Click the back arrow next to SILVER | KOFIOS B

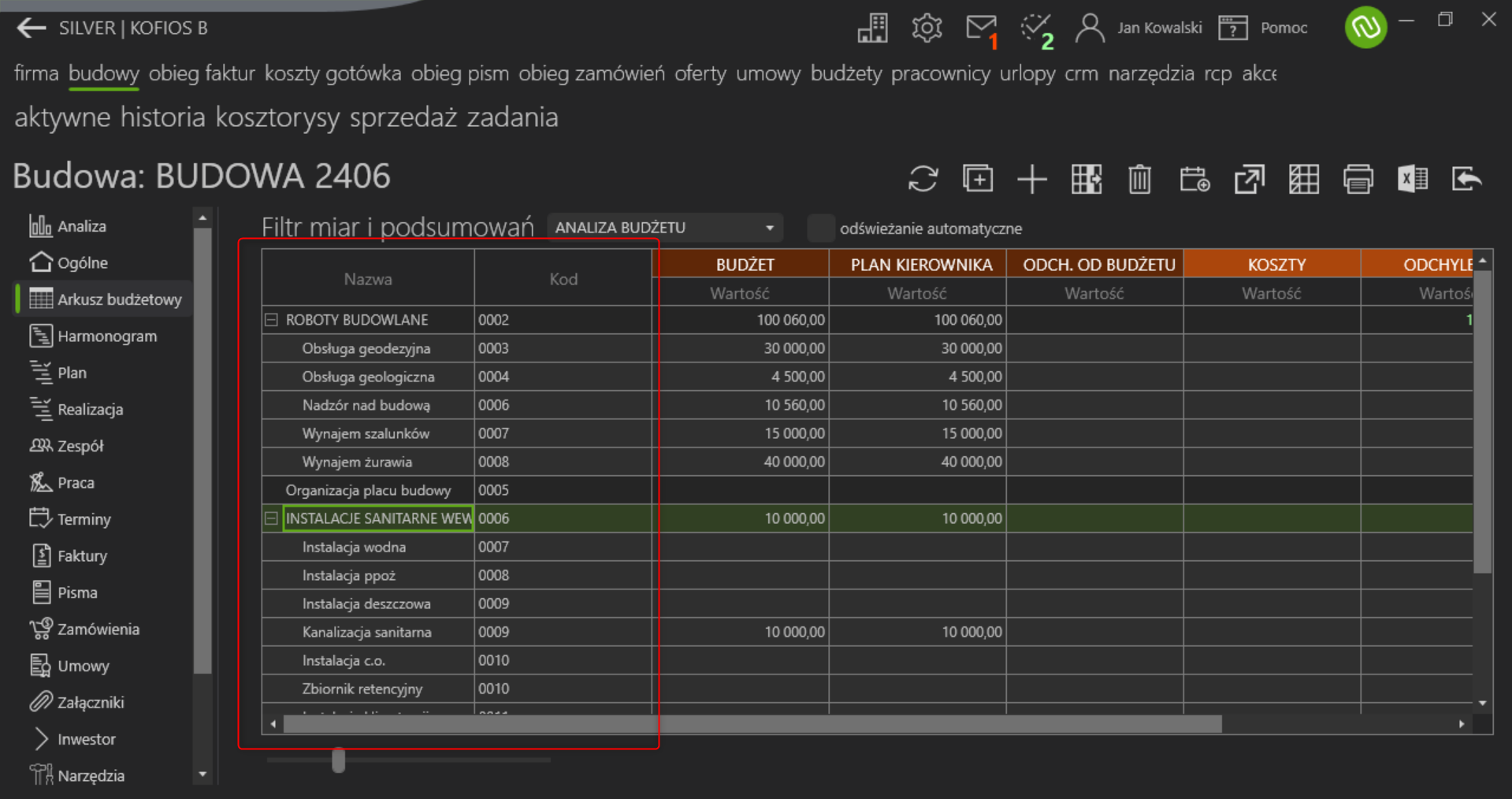[31, 28]
